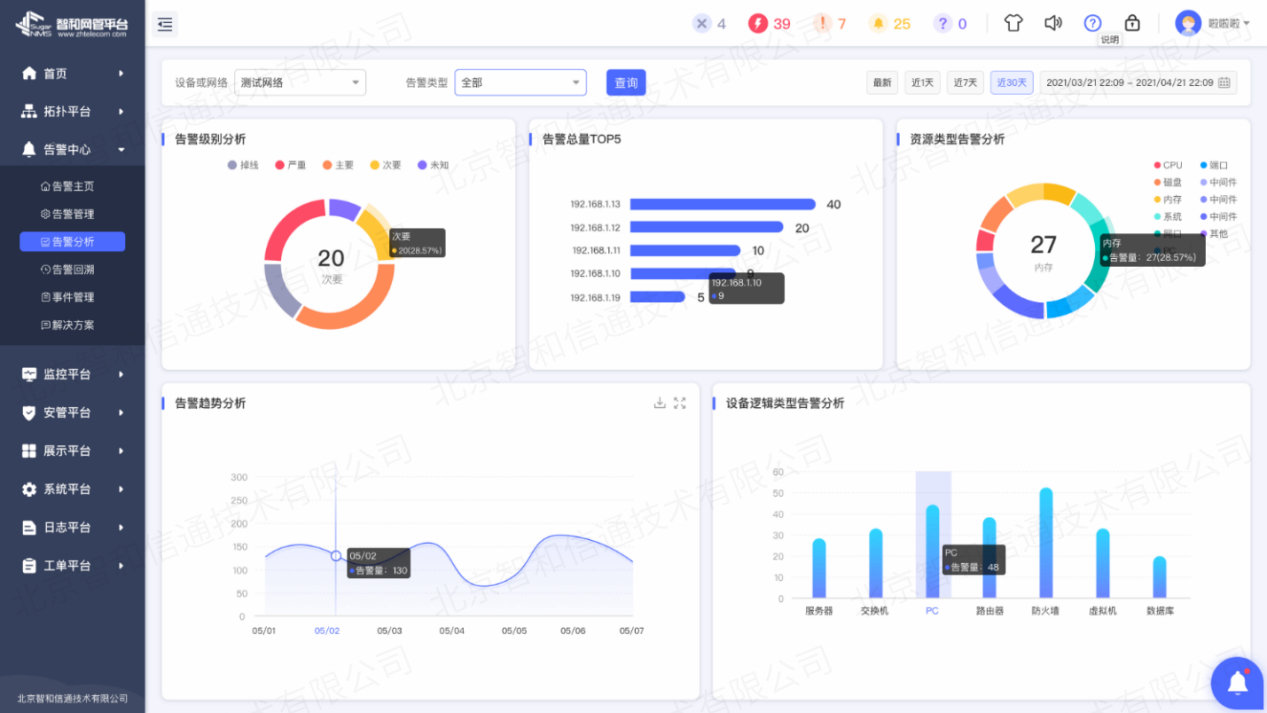Select the 近7天 time range button
Viewport: 1267px width, 713px height.
coord(965,83)
